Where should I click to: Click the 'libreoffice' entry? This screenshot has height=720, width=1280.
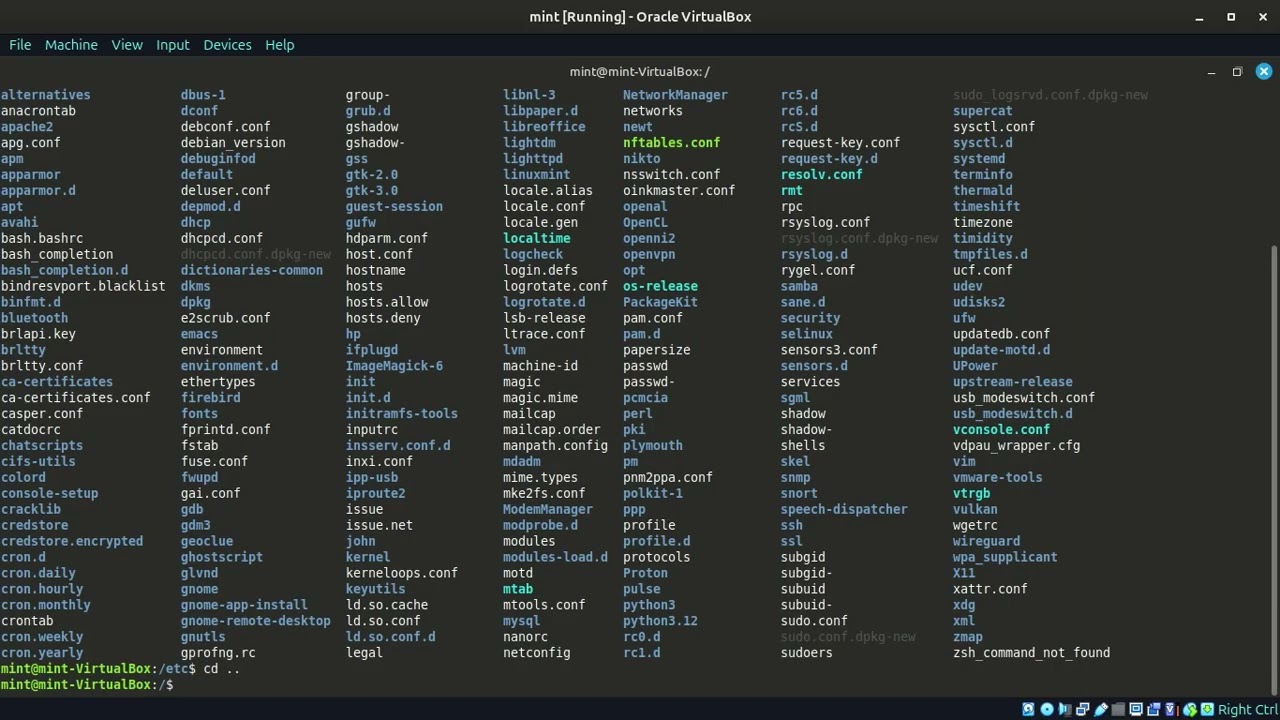544,127
